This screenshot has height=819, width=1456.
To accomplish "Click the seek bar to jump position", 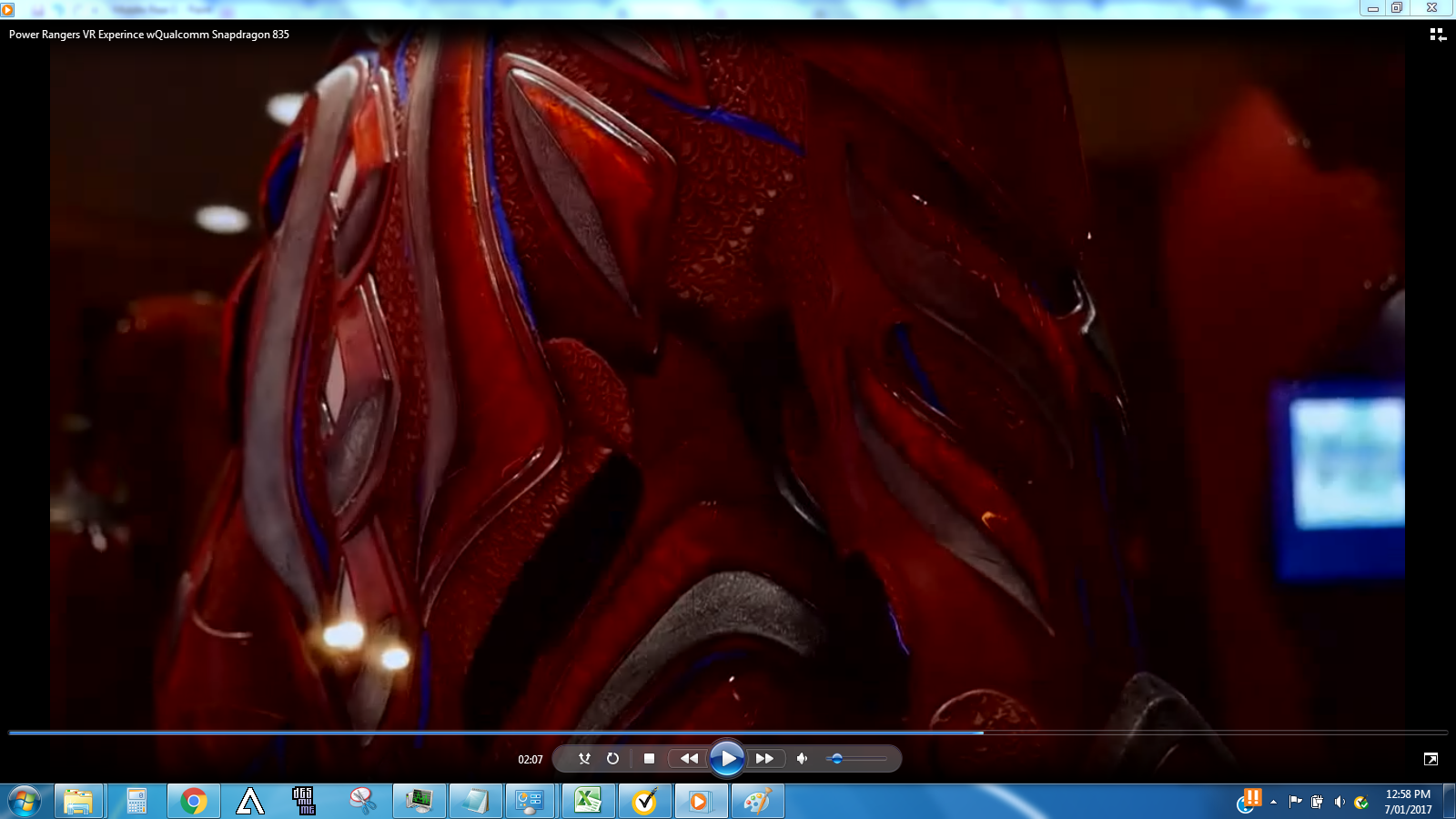I will point(728,733).
